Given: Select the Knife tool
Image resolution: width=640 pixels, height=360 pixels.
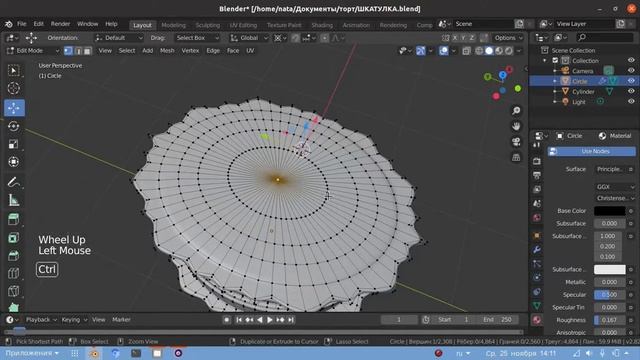Looking at the screenshot, I should tap(14, 291).
